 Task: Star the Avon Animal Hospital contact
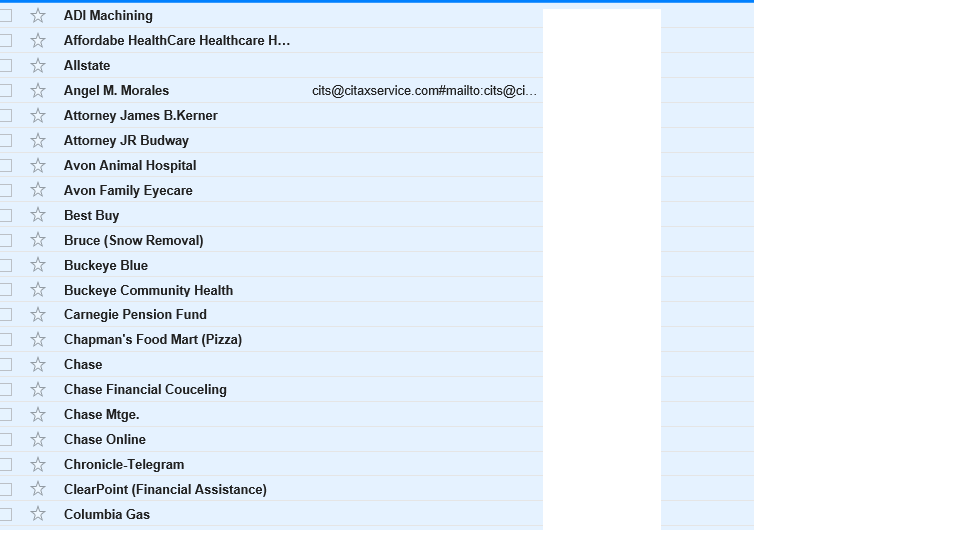tap(38, 165)
